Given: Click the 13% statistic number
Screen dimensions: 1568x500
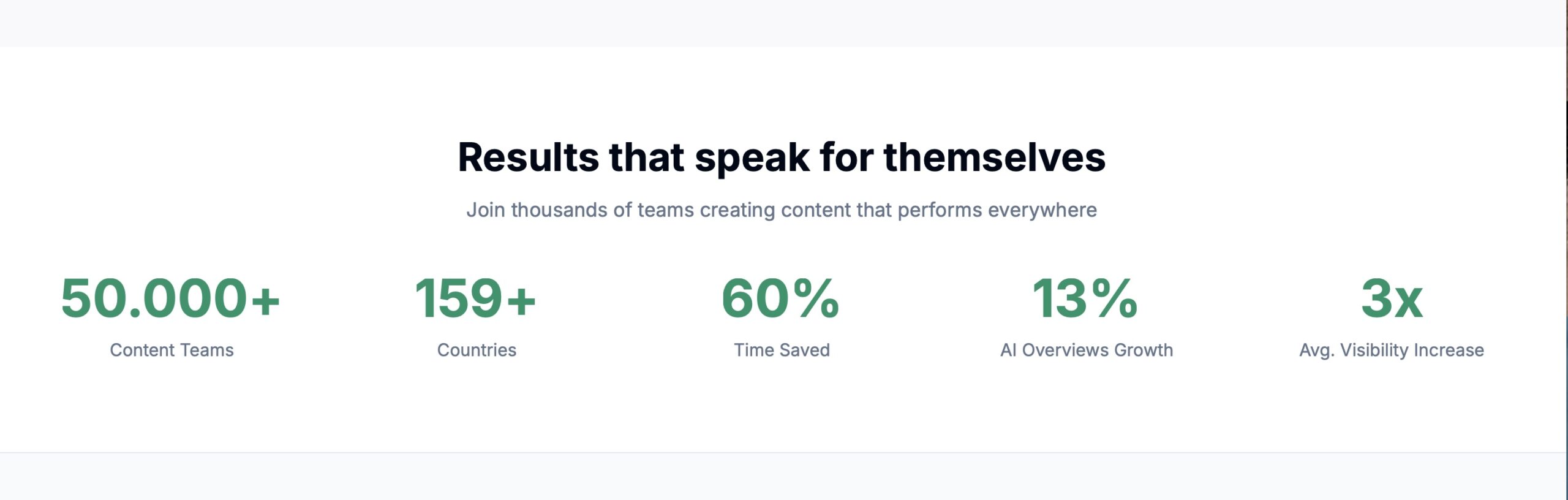Looking at the screenshot, I should (x=1085, y=298).
